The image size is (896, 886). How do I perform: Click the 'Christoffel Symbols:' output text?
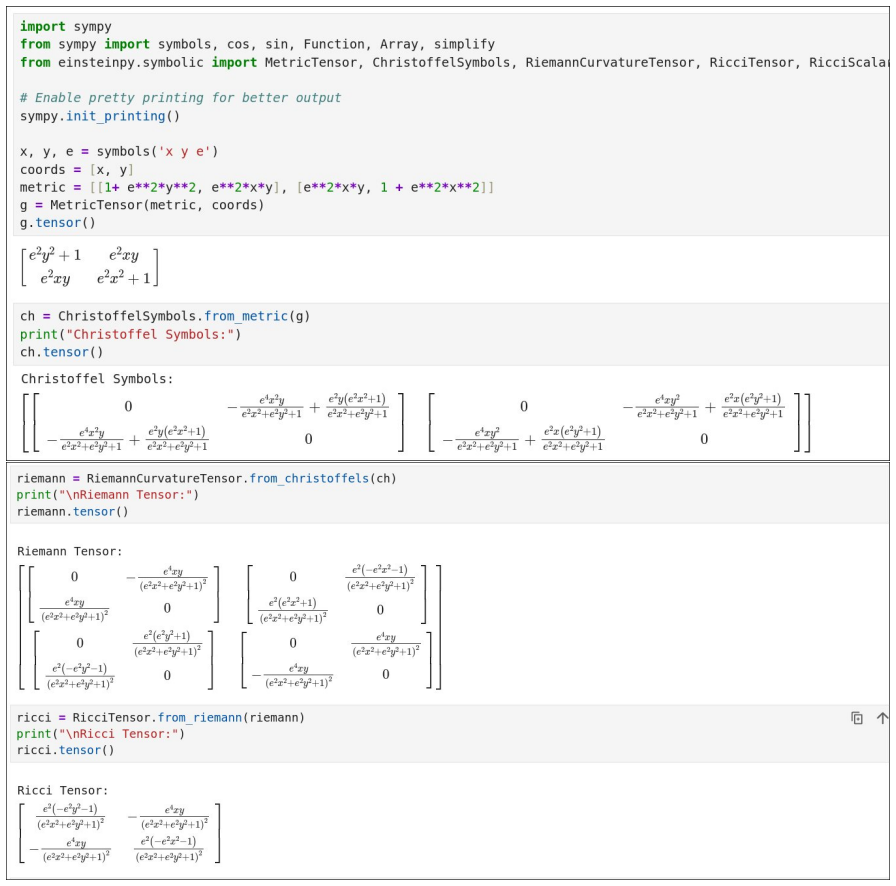tap(97, 379)
